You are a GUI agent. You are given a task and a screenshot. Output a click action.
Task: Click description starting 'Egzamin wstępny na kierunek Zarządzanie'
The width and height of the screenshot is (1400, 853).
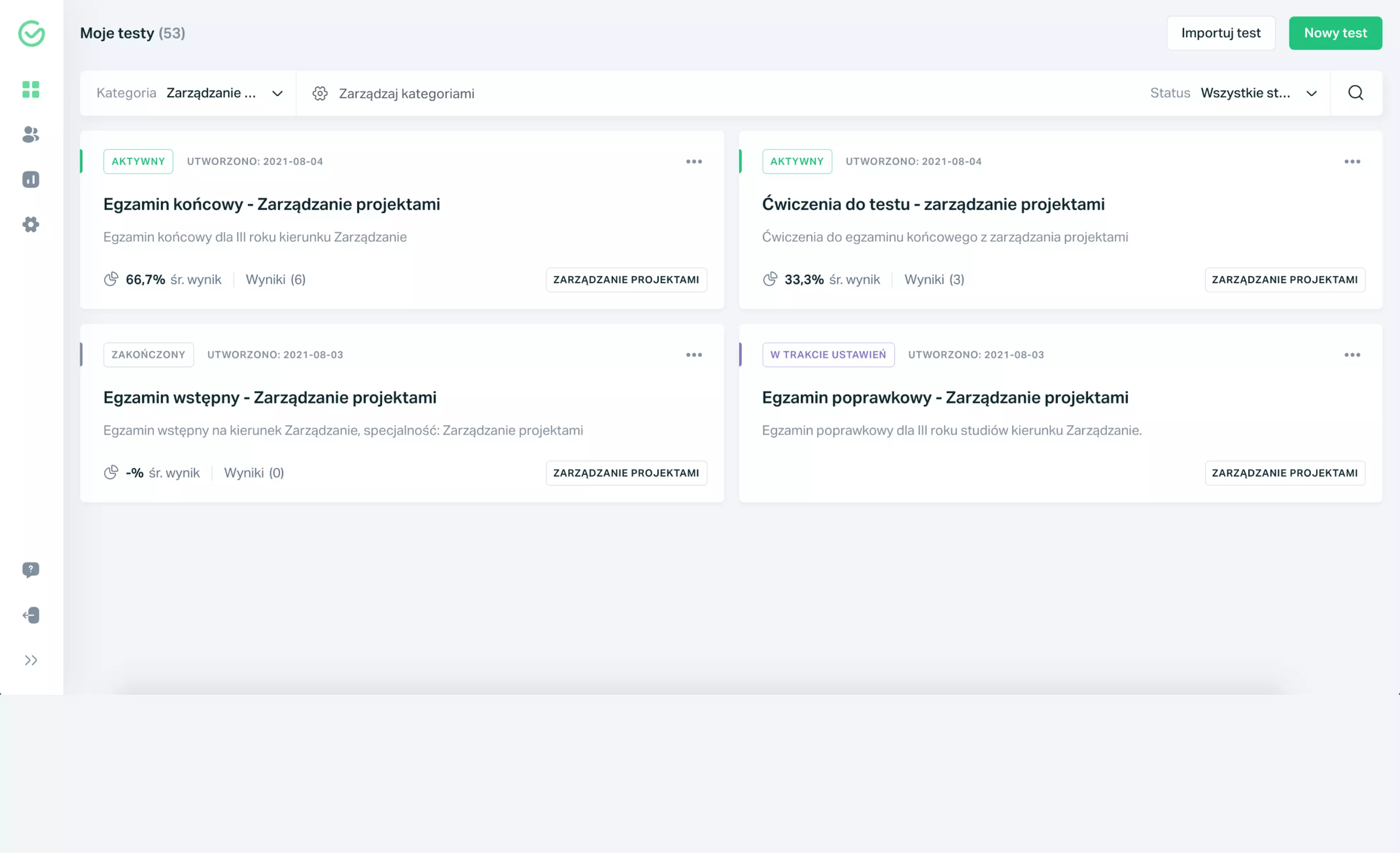pos(343,431)
